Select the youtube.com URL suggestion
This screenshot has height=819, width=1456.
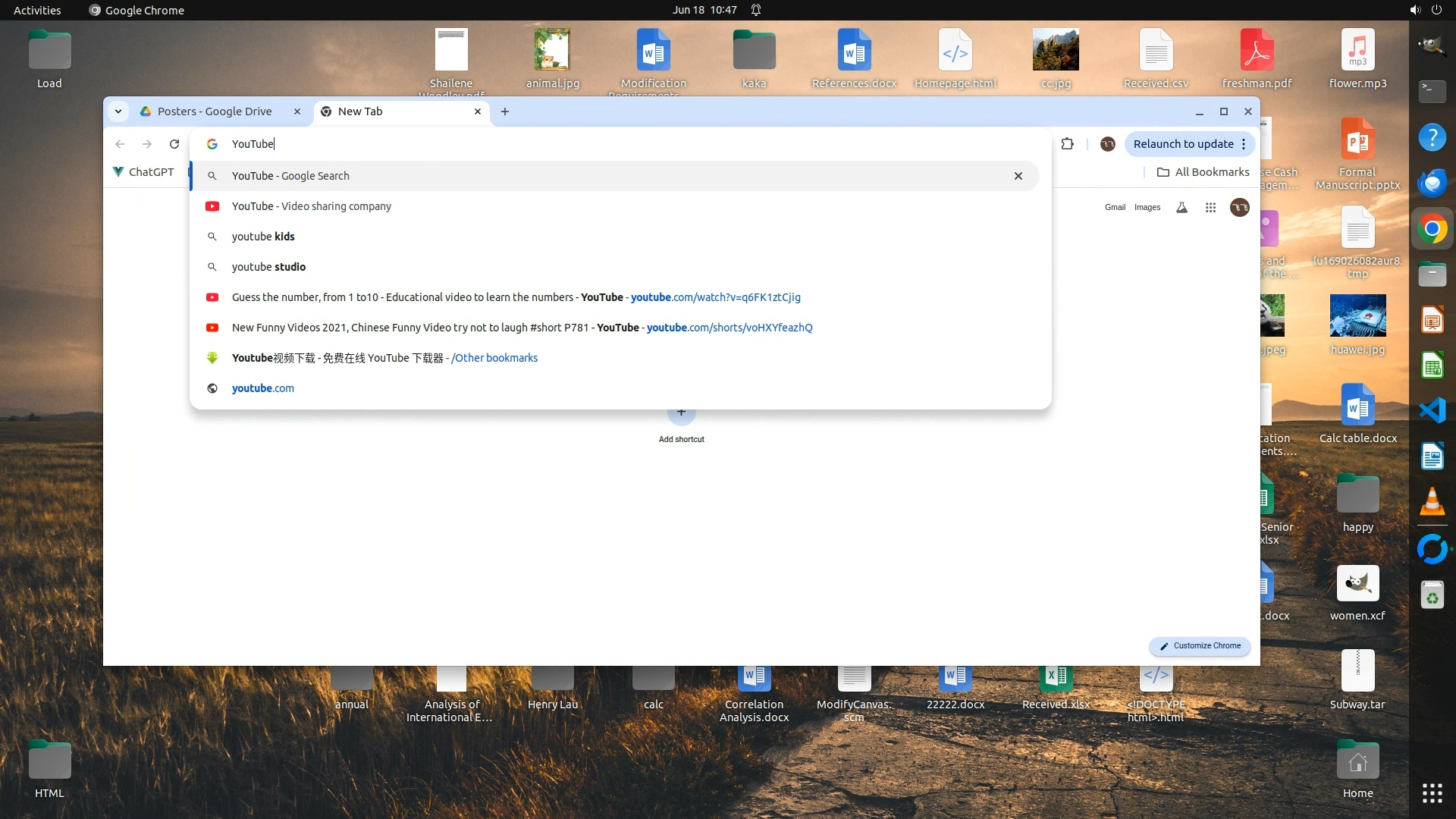(262, 388)
